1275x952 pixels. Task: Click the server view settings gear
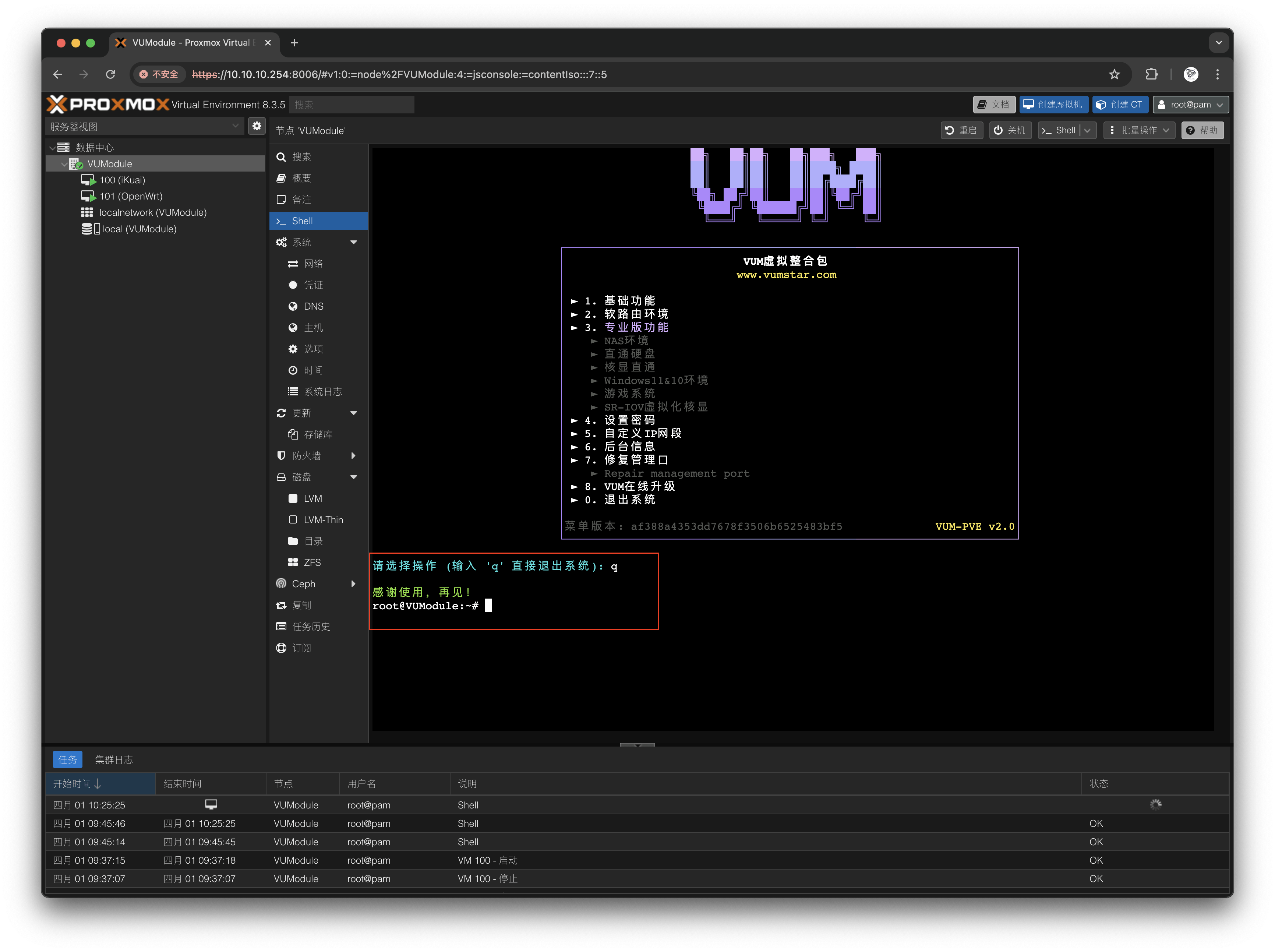[257, 126]
